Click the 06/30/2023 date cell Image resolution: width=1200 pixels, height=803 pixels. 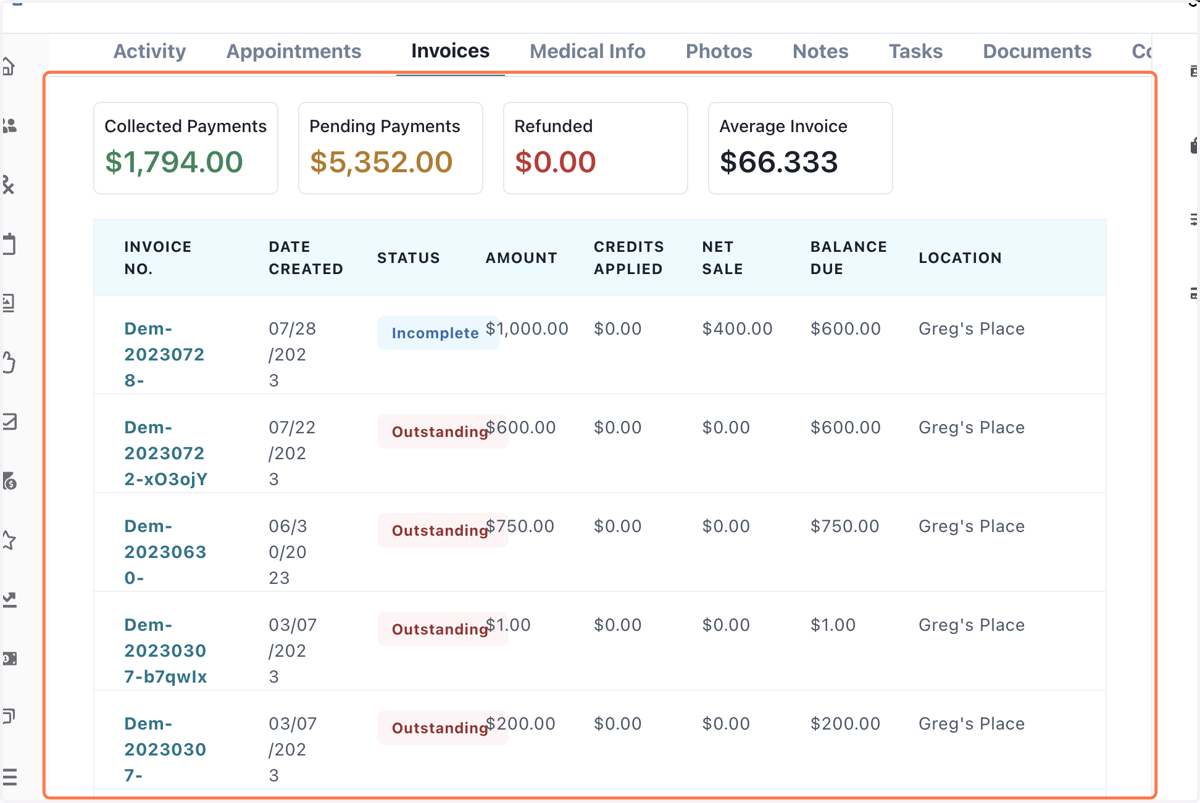point(288,552)
